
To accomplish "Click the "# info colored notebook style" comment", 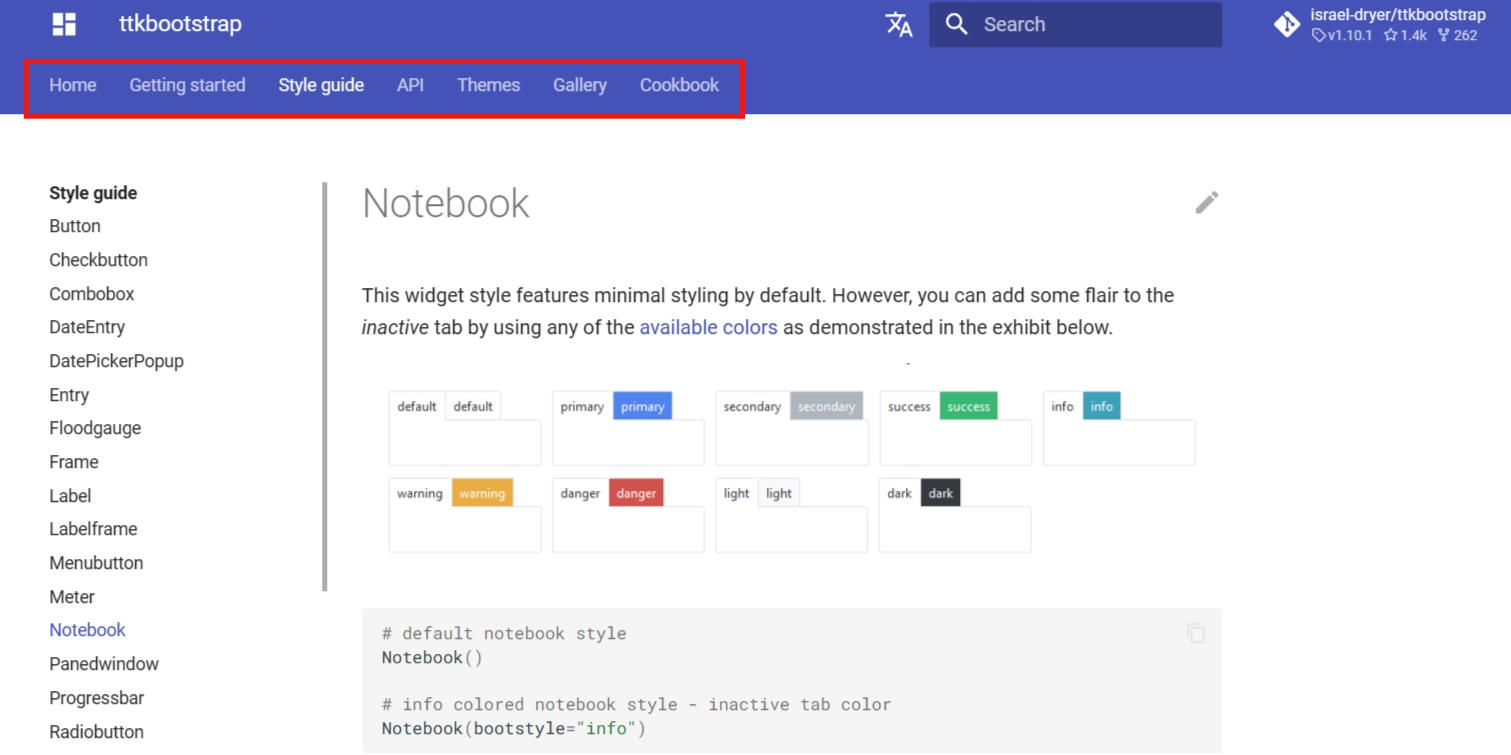I will coord(636,705).
